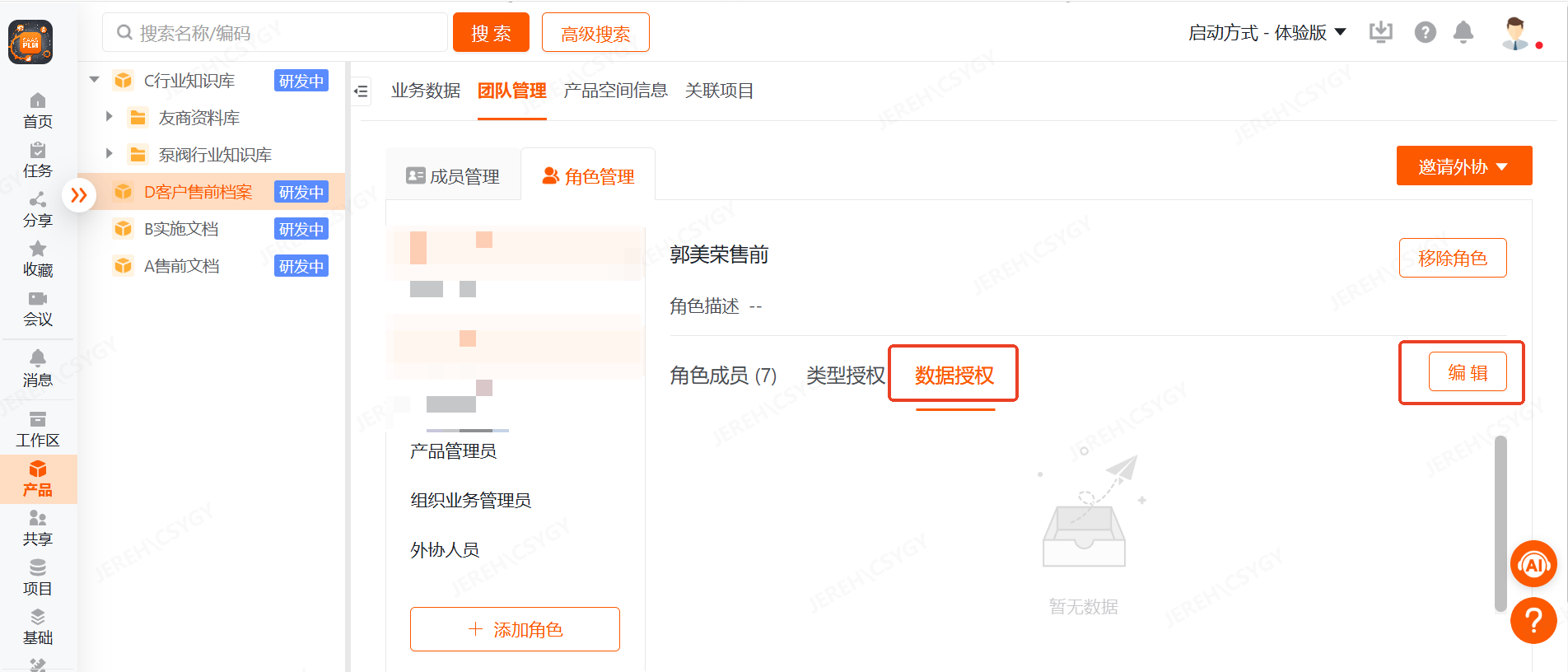Click the role panel vertical scrollbar
This screenshot has height=672, width=1568.
(1500, 524)
